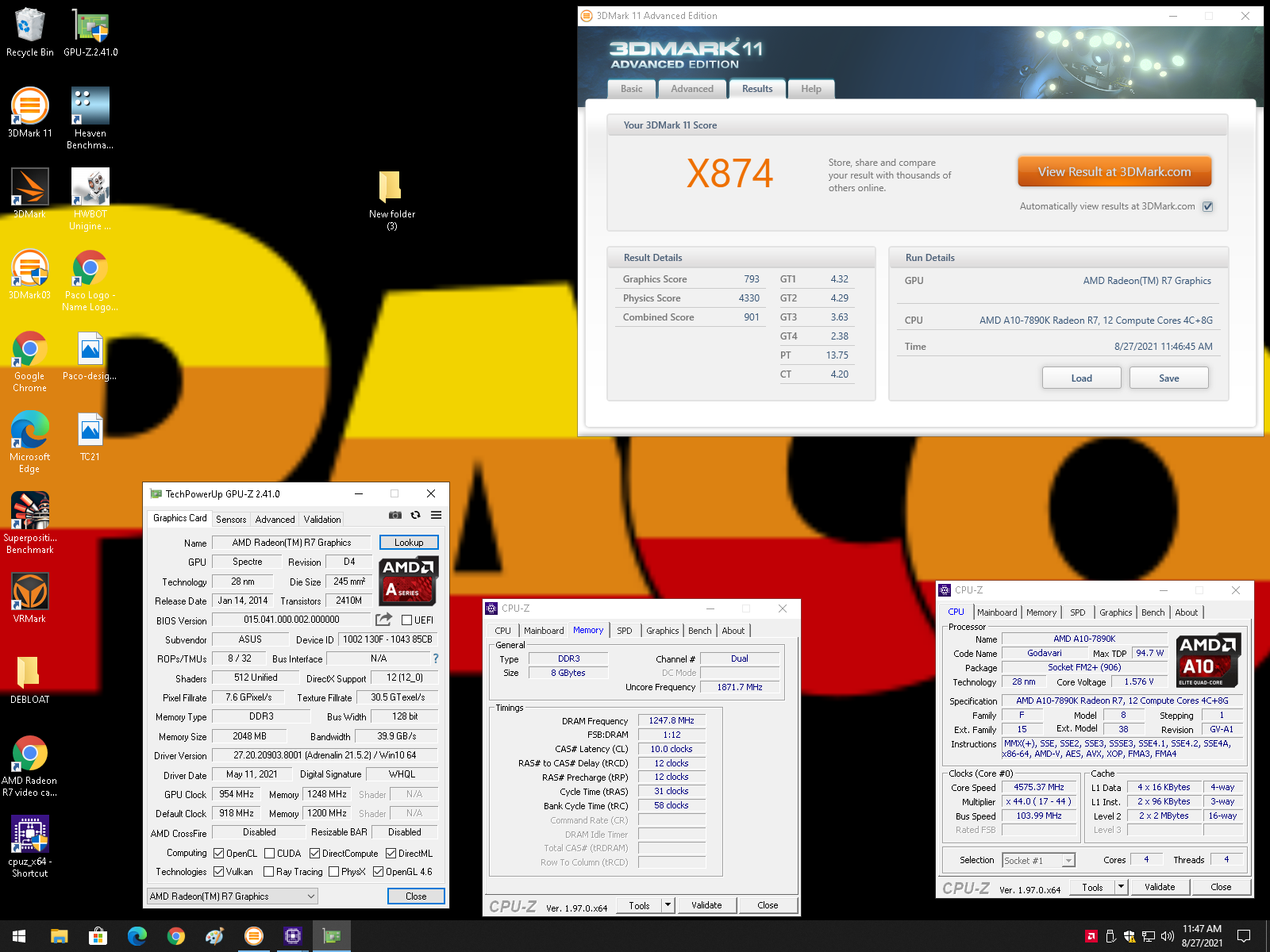The height and width of the screenshot is (952, 1270).
Task: Uncheck automatically view results at 3DMark.com
Action: (x=1207, y=206)
